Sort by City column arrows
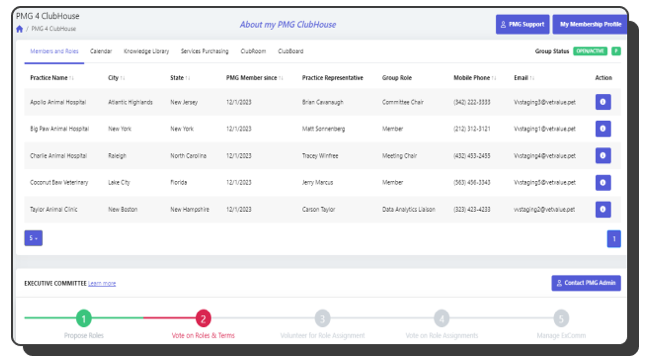Screen dimensions: 649x362 (123, 78)
